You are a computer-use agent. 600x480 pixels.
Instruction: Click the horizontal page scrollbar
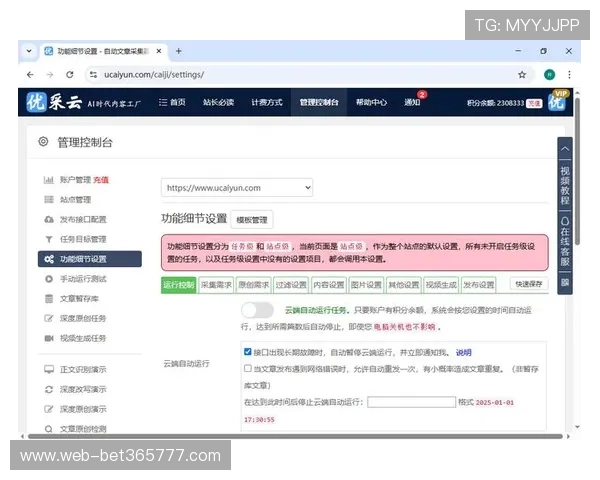click(x=295, y=436)
